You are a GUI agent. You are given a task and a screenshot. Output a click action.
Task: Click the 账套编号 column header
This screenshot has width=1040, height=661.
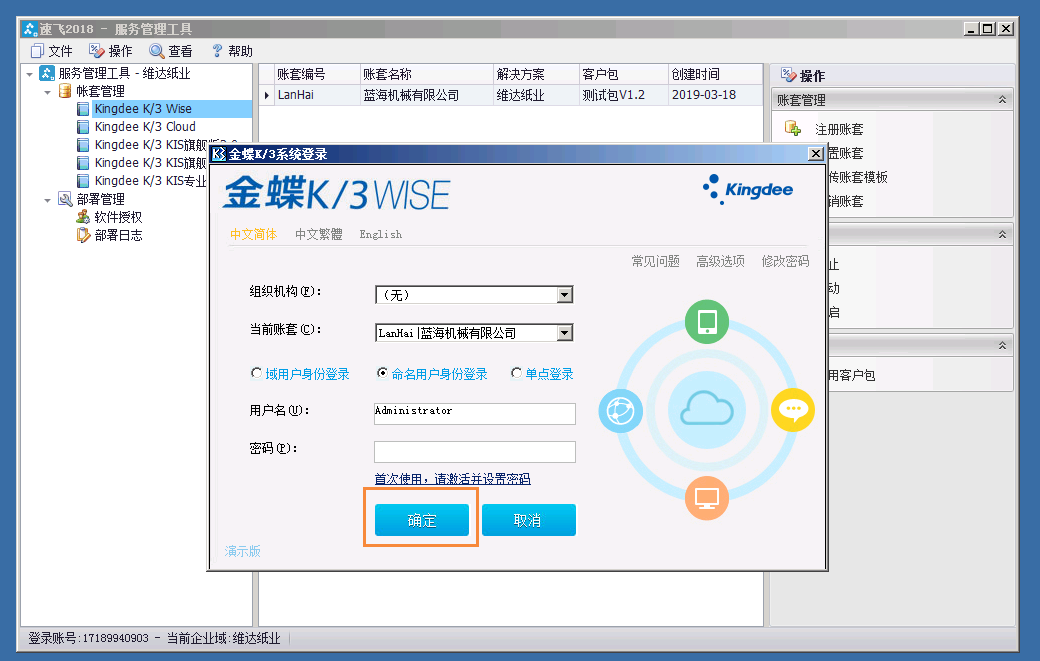(x=317, y=74)
